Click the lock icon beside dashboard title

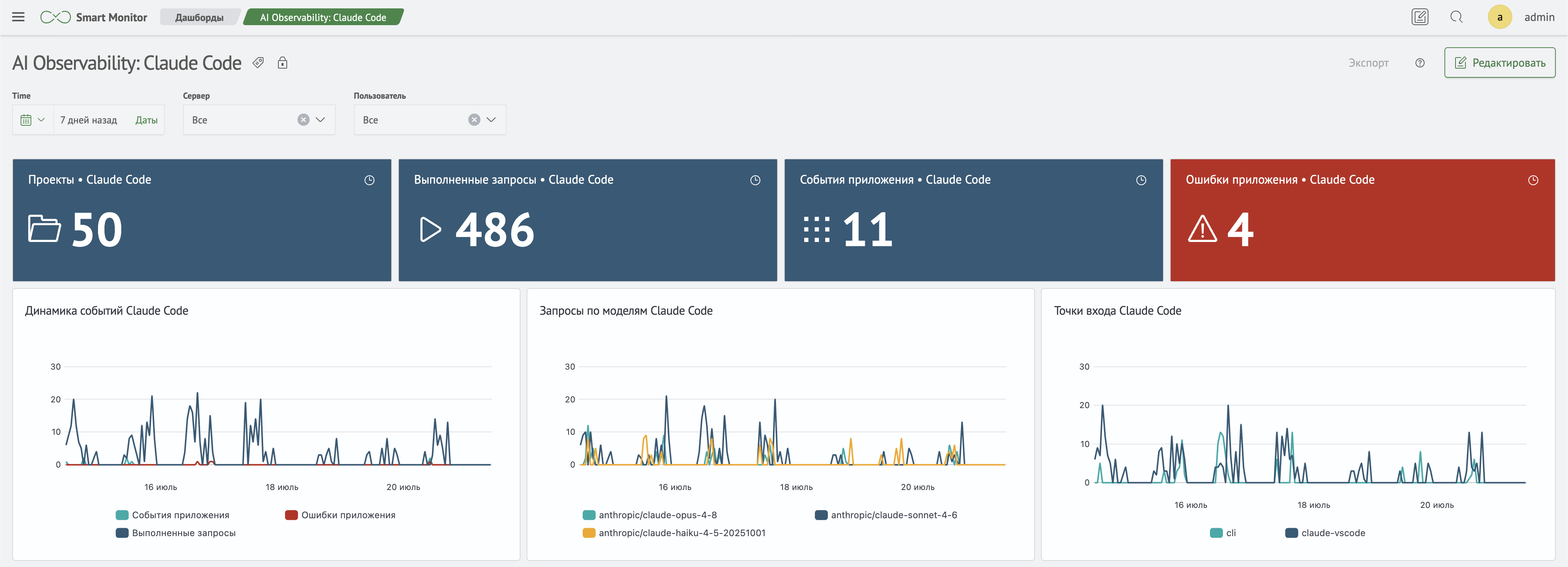(283, 62)
